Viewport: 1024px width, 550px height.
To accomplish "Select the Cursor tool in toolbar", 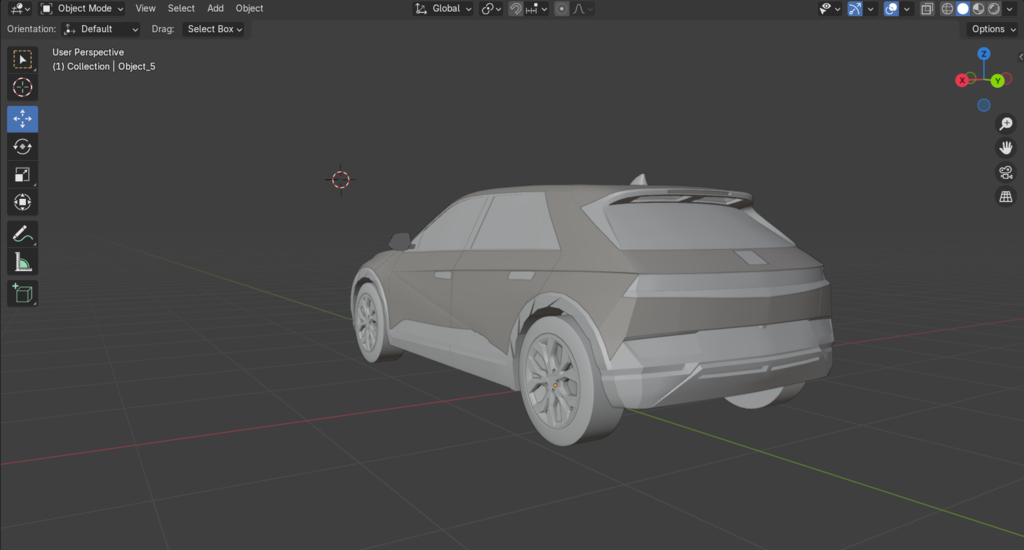I will pyautogui.click(x=22, y=88).
